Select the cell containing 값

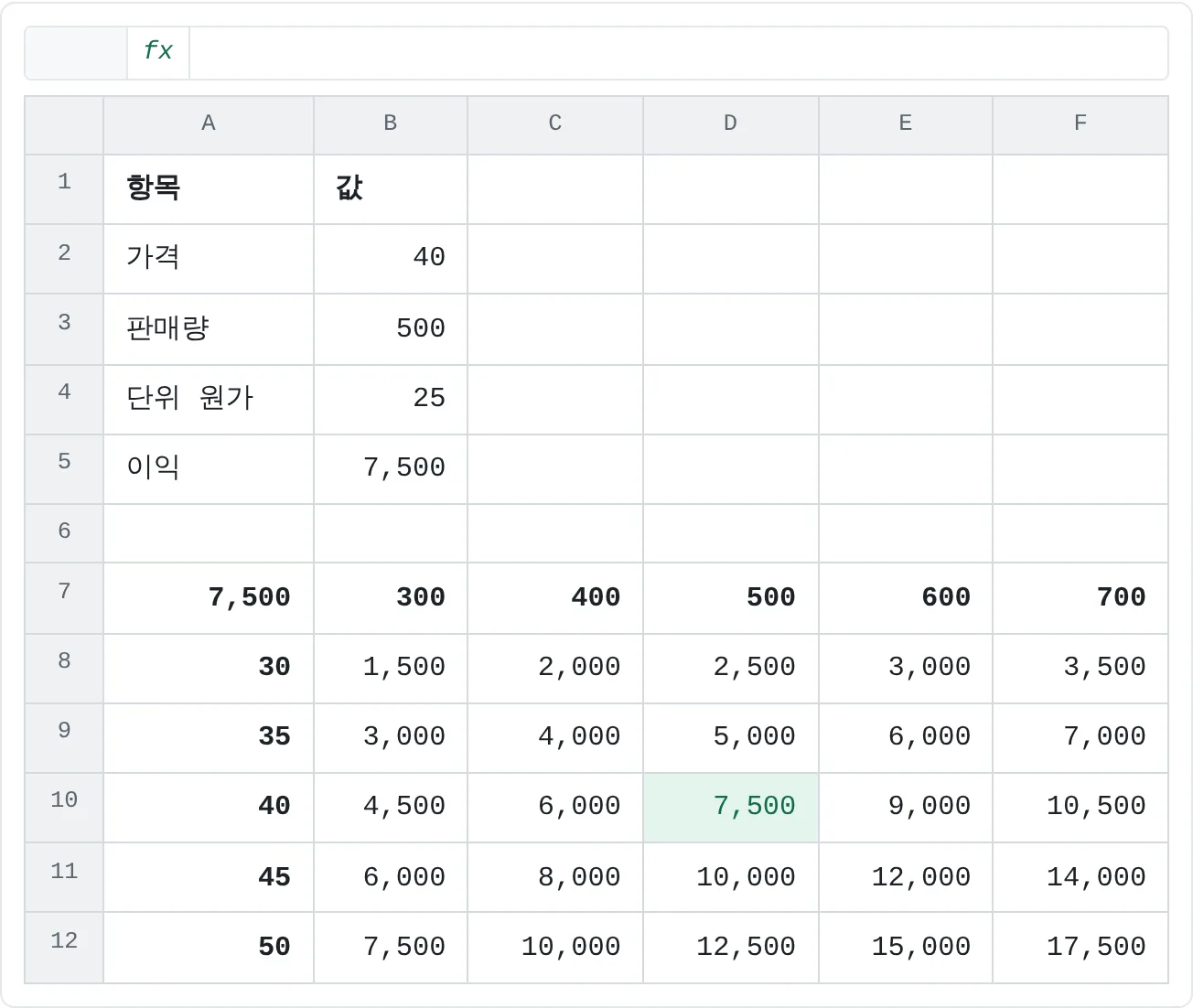click(391, 189)
